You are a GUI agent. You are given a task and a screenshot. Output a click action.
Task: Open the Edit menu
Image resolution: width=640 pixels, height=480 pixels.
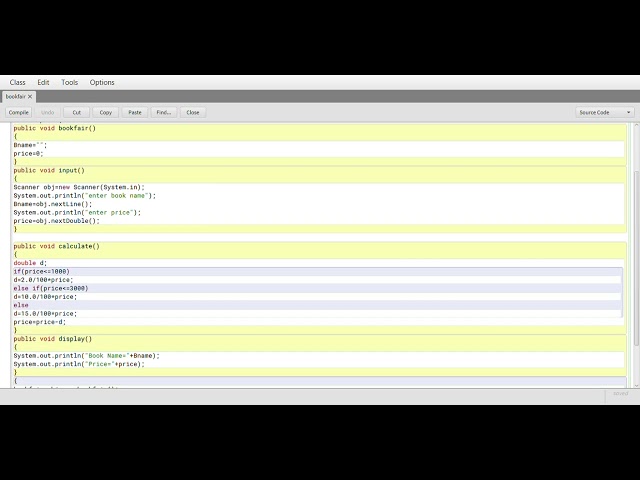43,82
